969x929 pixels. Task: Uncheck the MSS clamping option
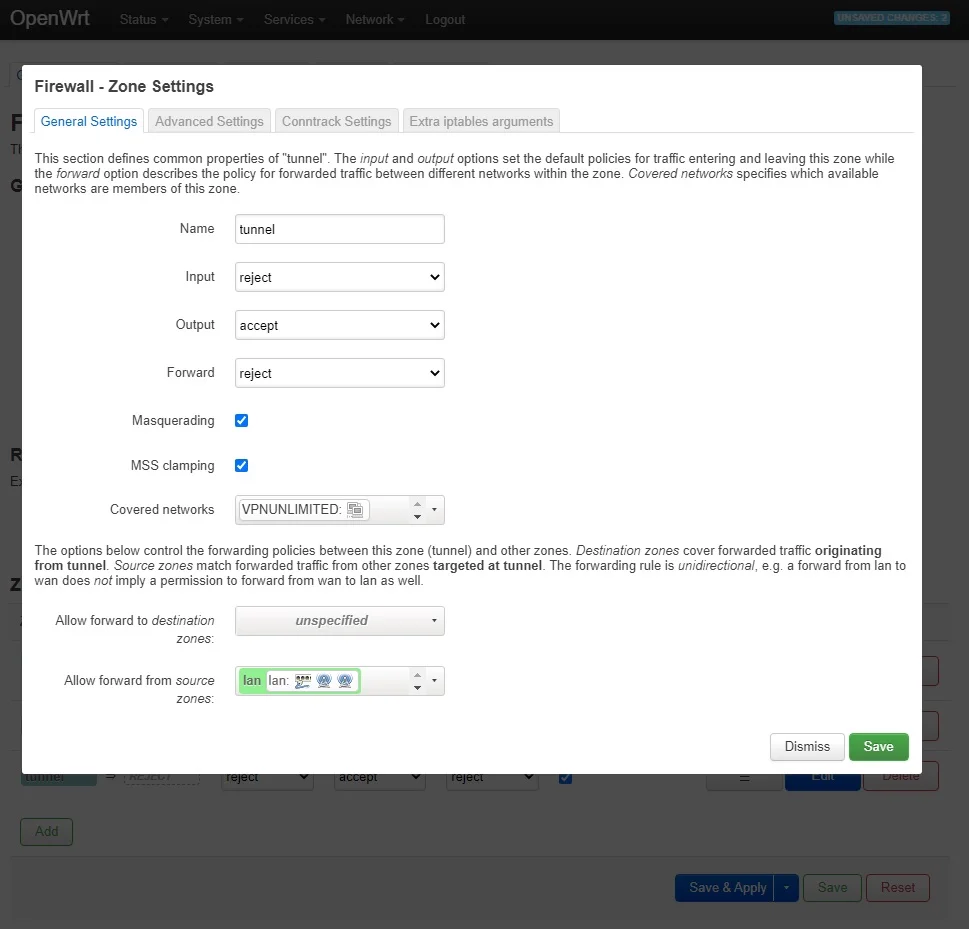click(241, 466)
